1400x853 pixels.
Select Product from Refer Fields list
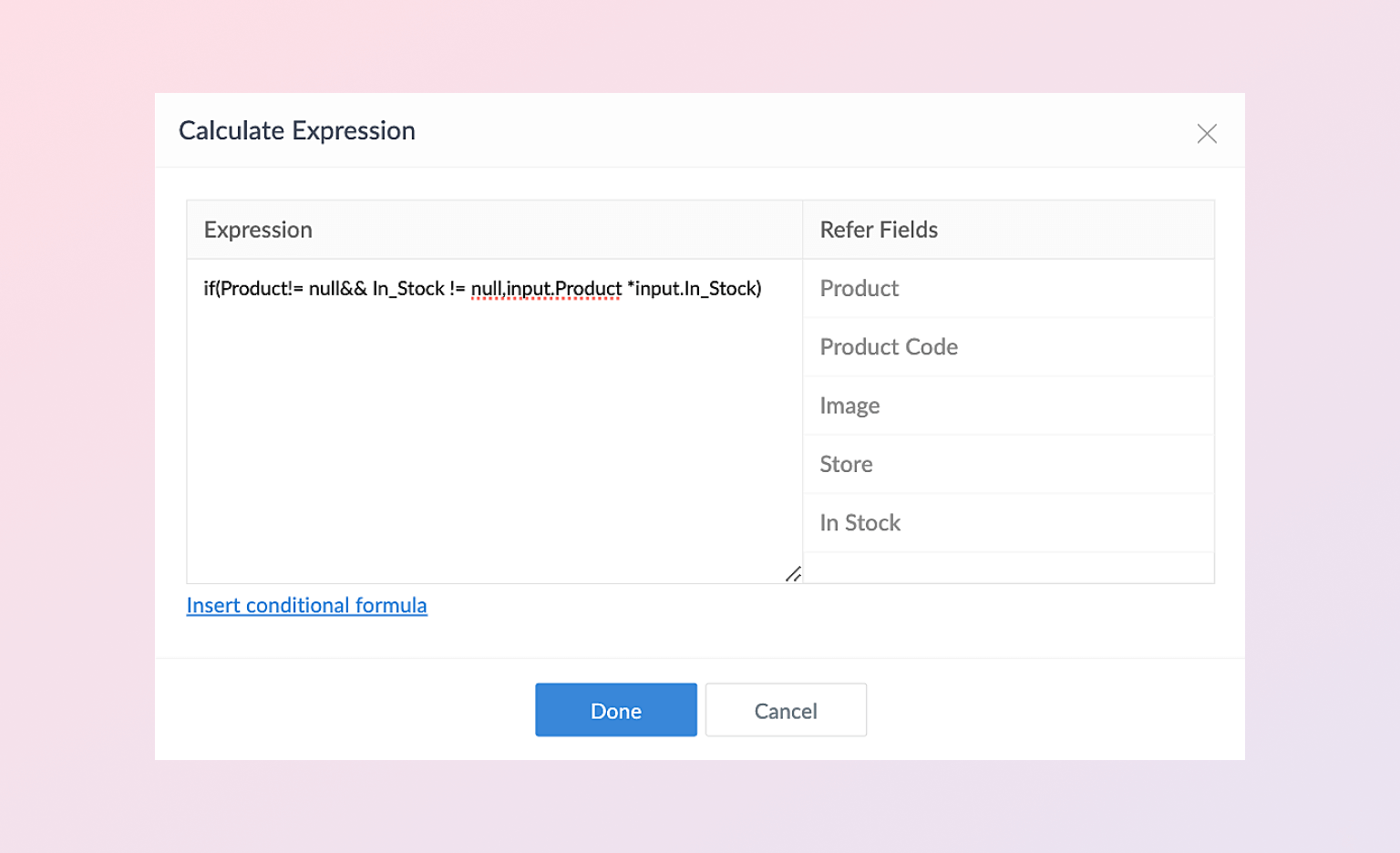(860, 288)
